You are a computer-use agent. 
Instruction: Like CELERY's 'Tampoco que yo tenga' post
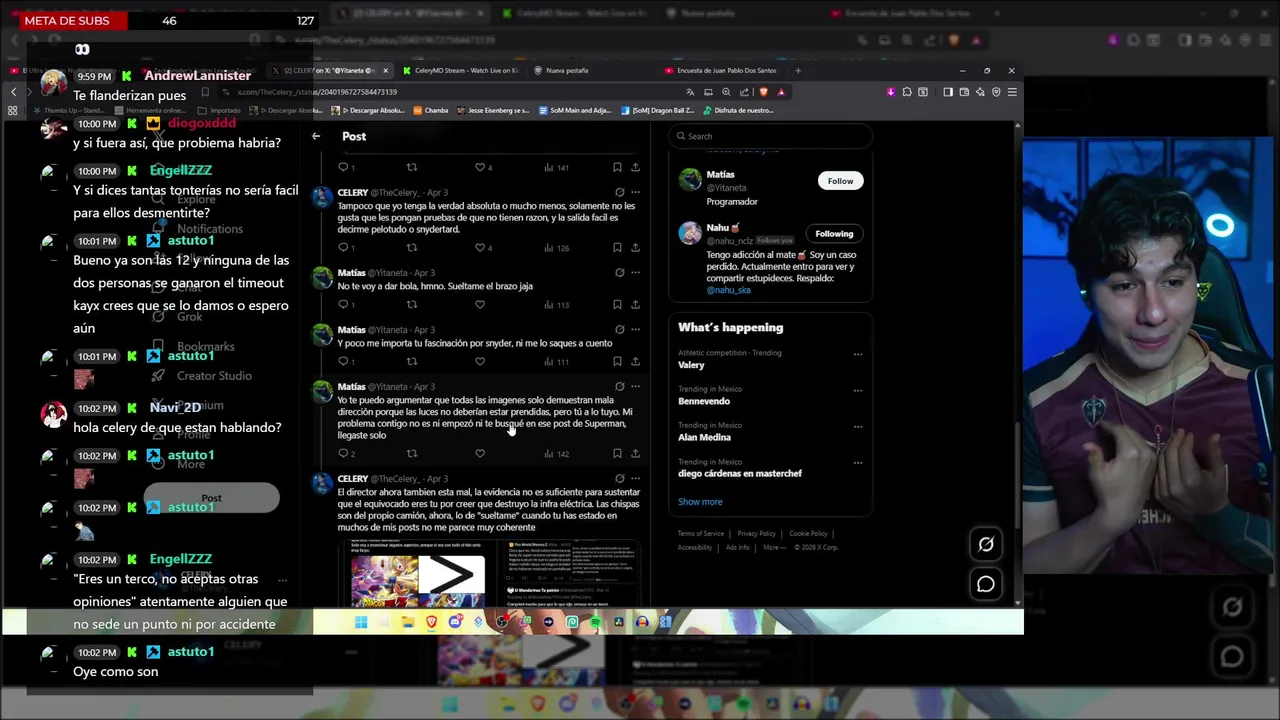click(480, 247)
